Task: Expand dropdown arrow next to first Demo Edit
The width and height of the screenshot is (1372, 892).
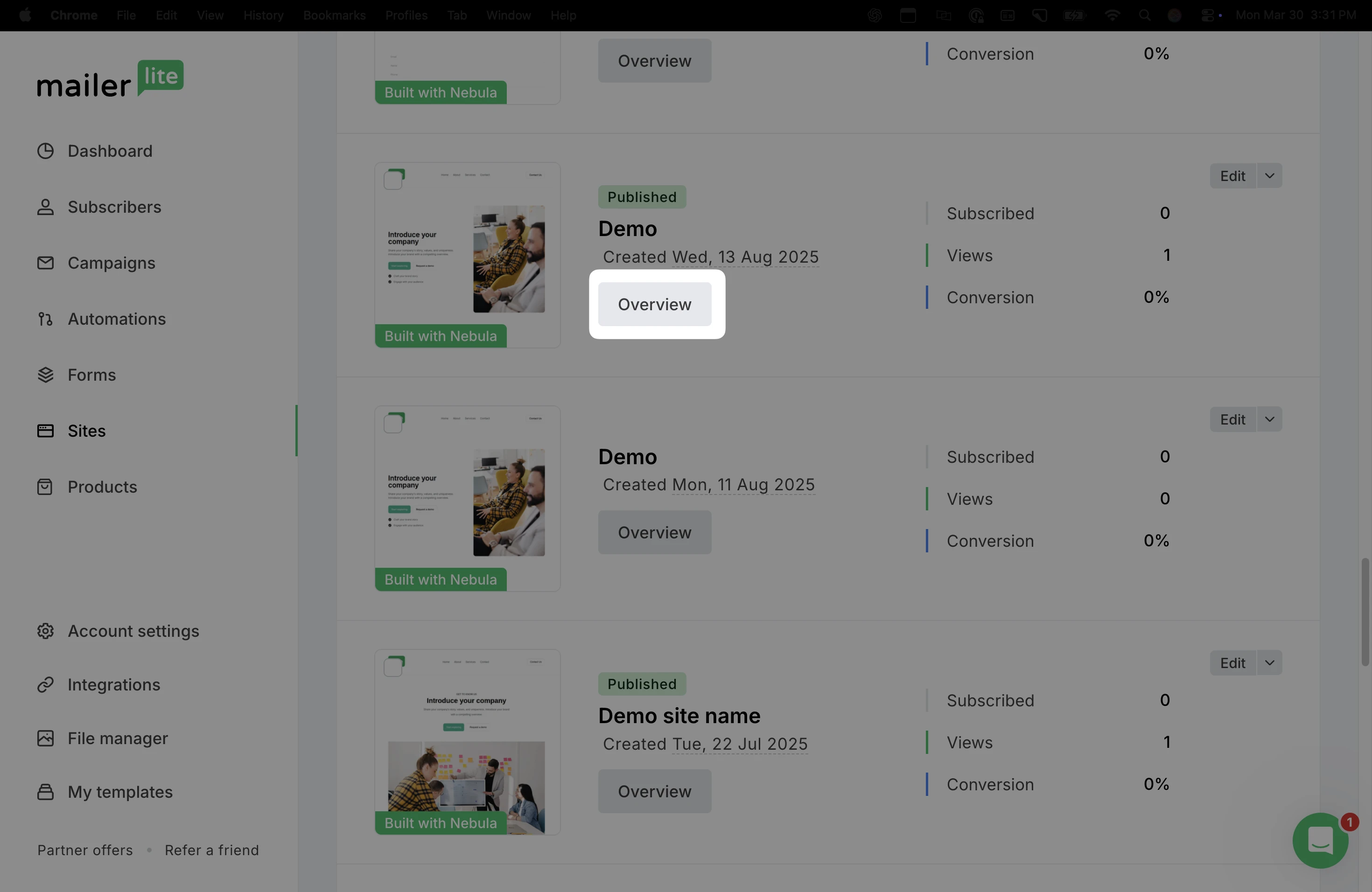Action: (1269, 176)
